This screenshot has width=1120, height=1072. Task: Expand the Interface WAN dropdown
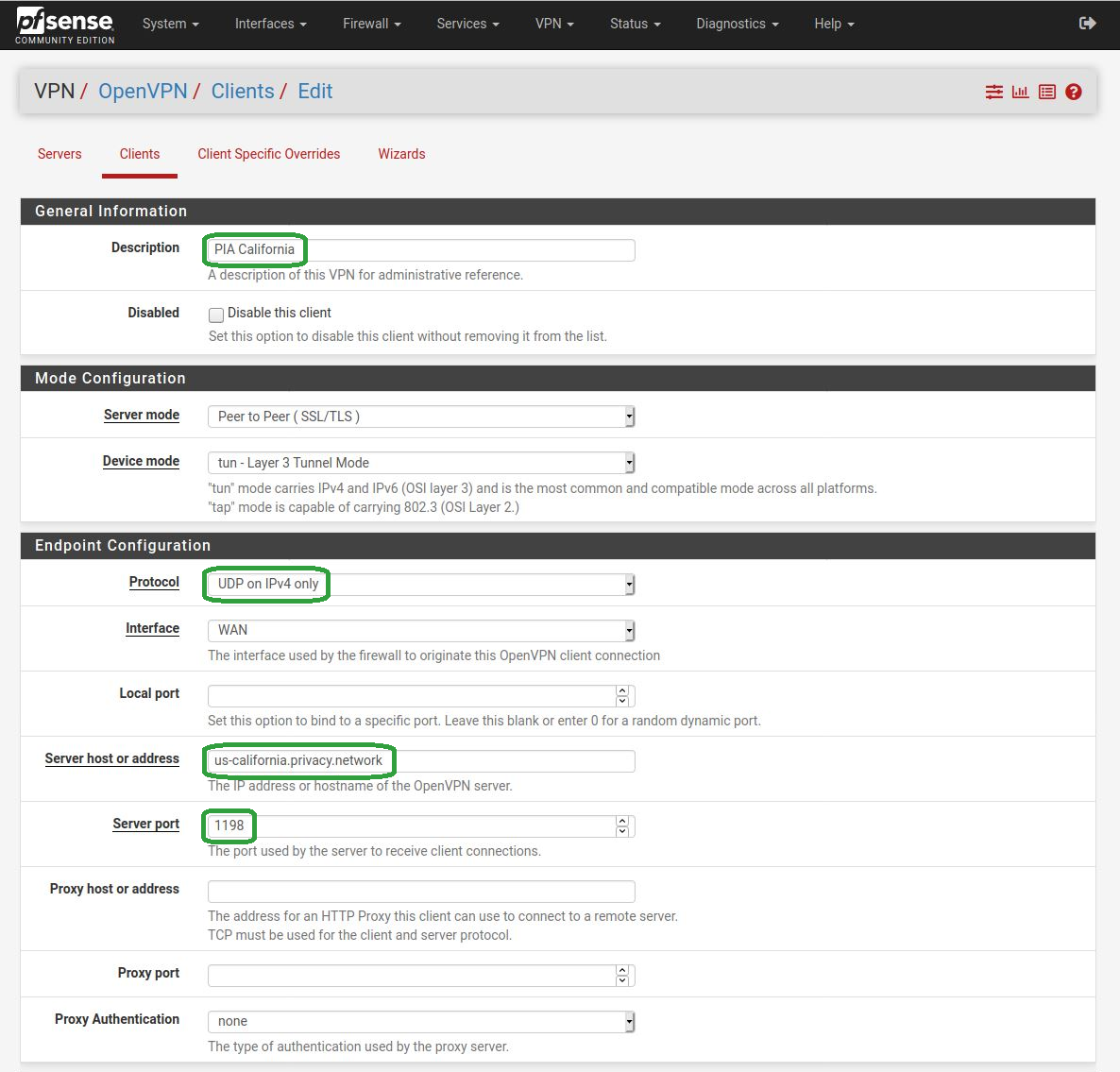[421, 630]
